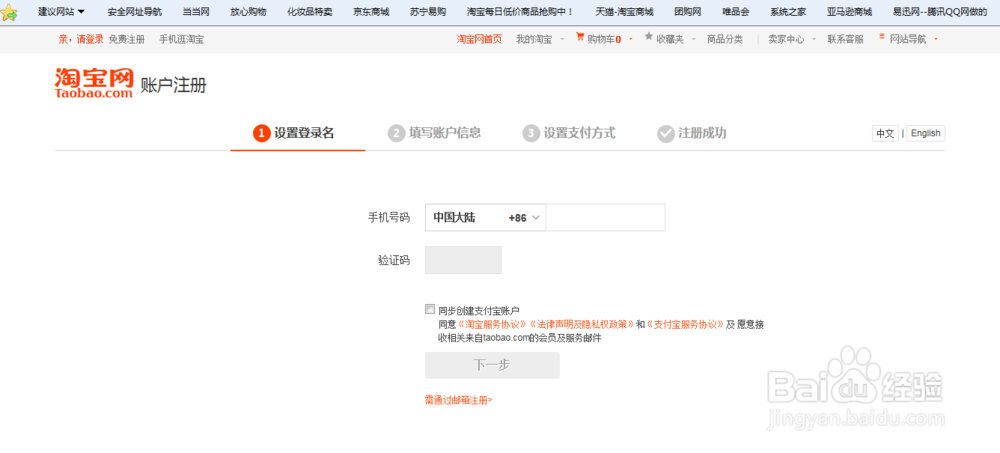Expand the 卖家中心 dropdown arrow
The image size is (1000, 453).
click(814, 40)
